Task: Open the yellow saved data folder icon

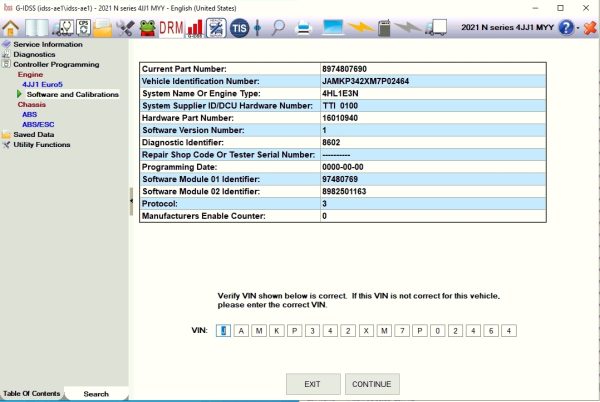Action: coord(102,29)
